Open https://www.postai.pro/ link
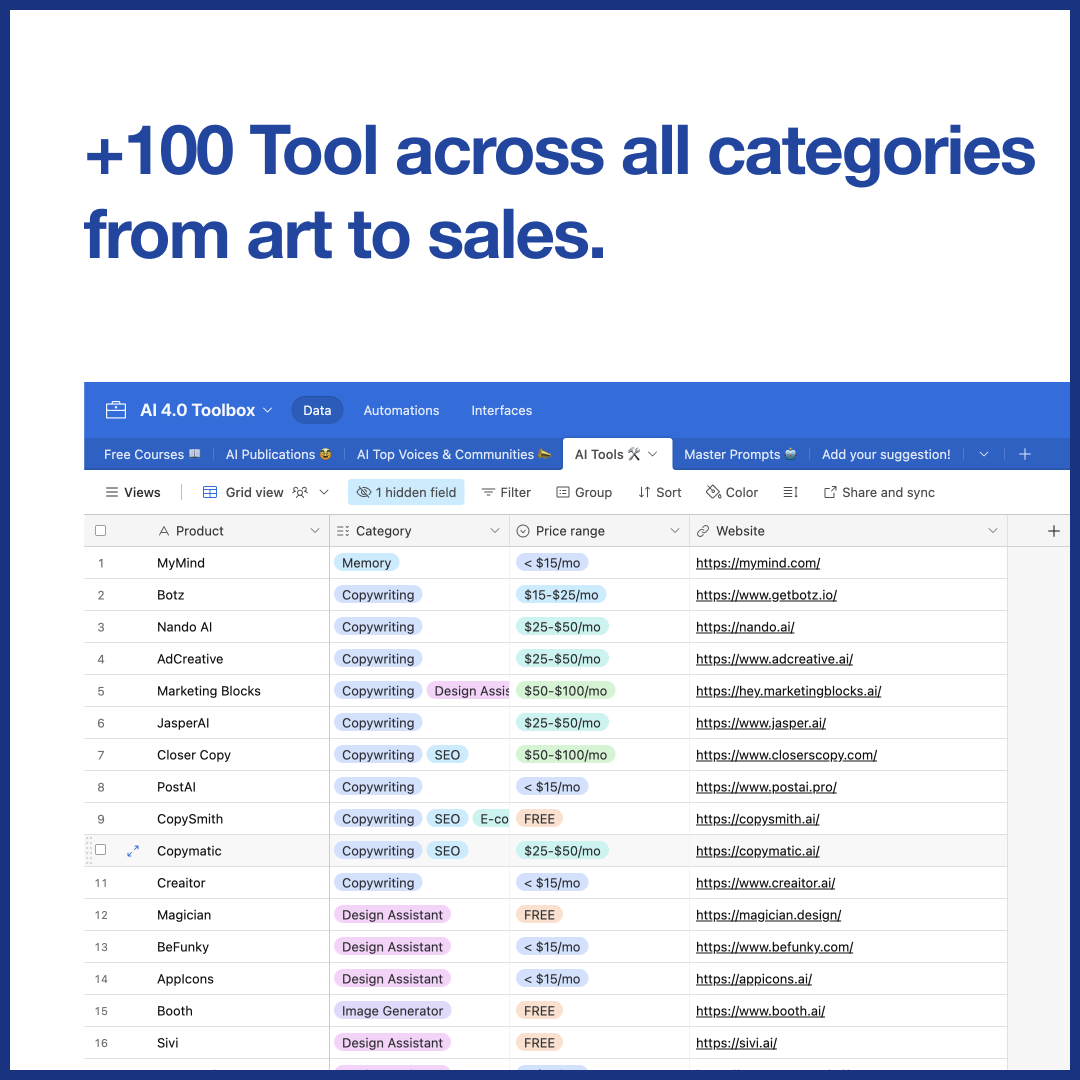 [766, 787]
